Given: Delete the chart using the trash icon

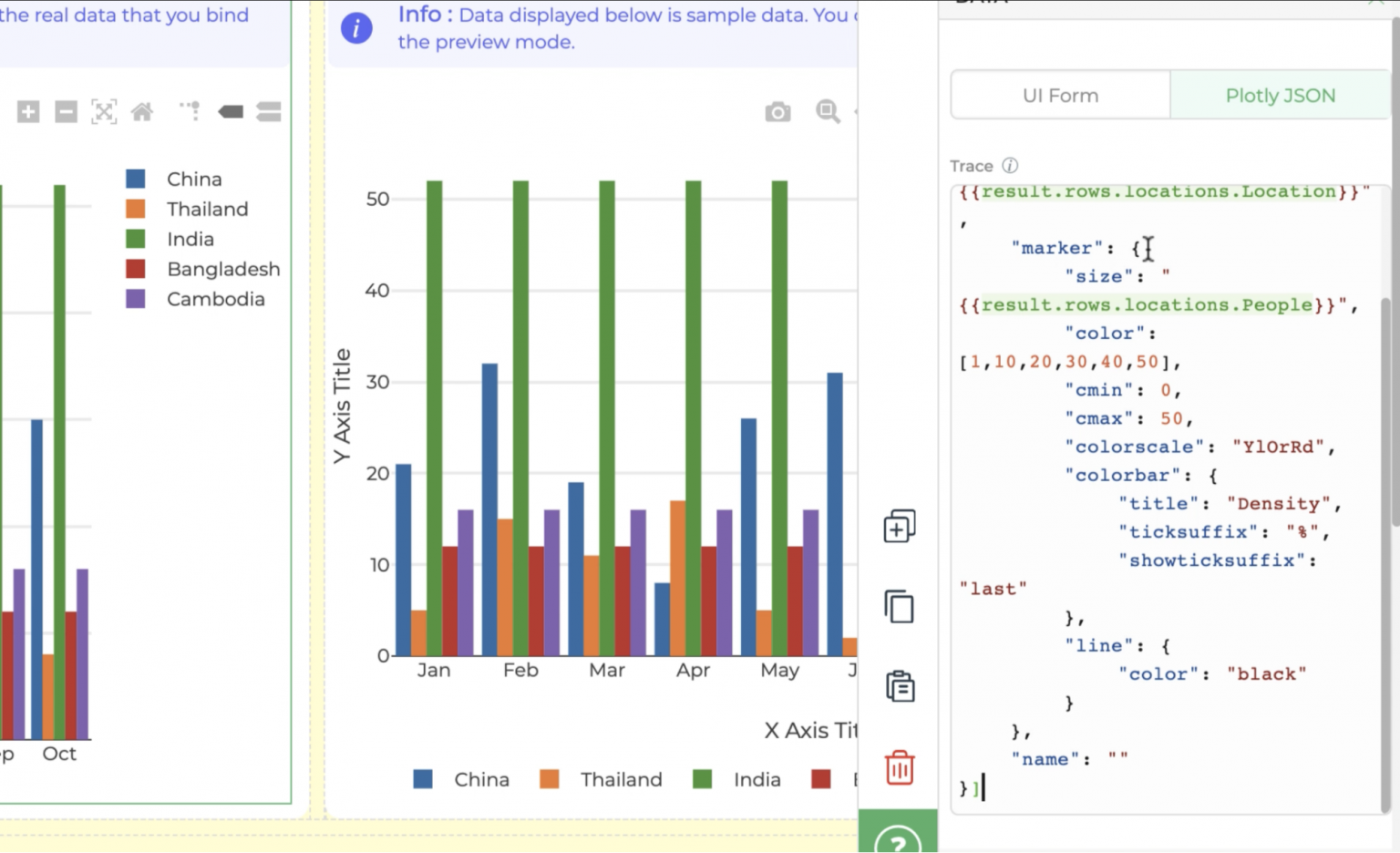Looking at the screenshot, I should pos(899,767).
